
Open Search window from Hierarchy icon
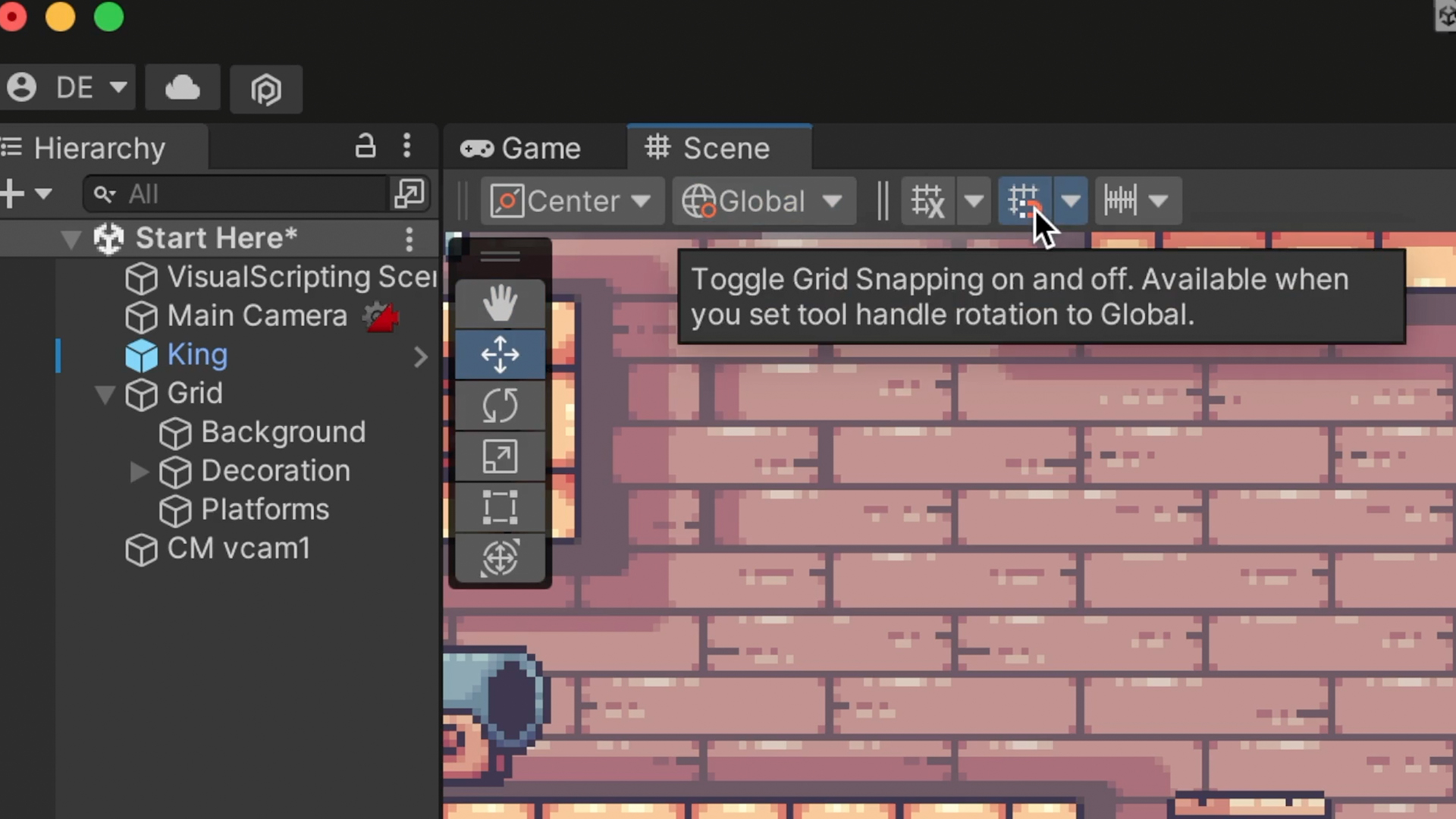pos(409,193)
